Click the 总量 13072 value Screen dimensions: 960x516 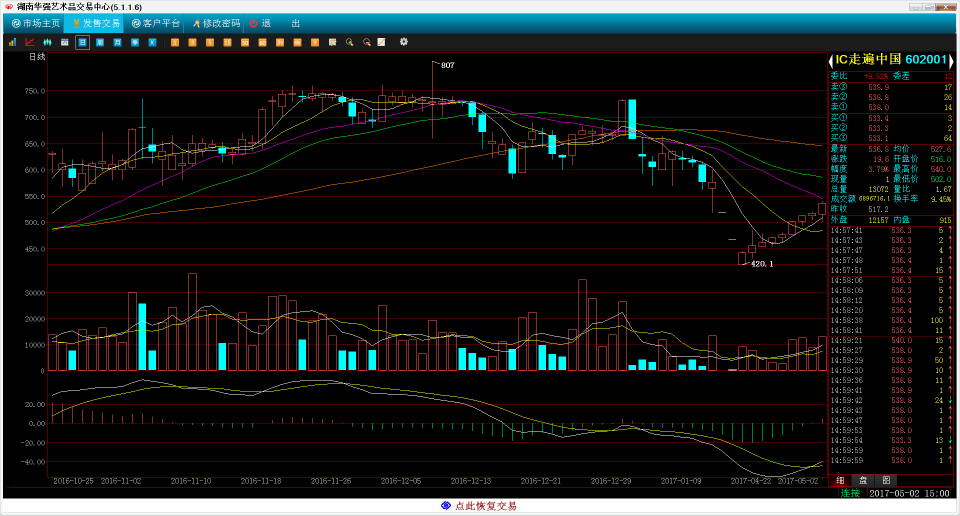point(879,189)
